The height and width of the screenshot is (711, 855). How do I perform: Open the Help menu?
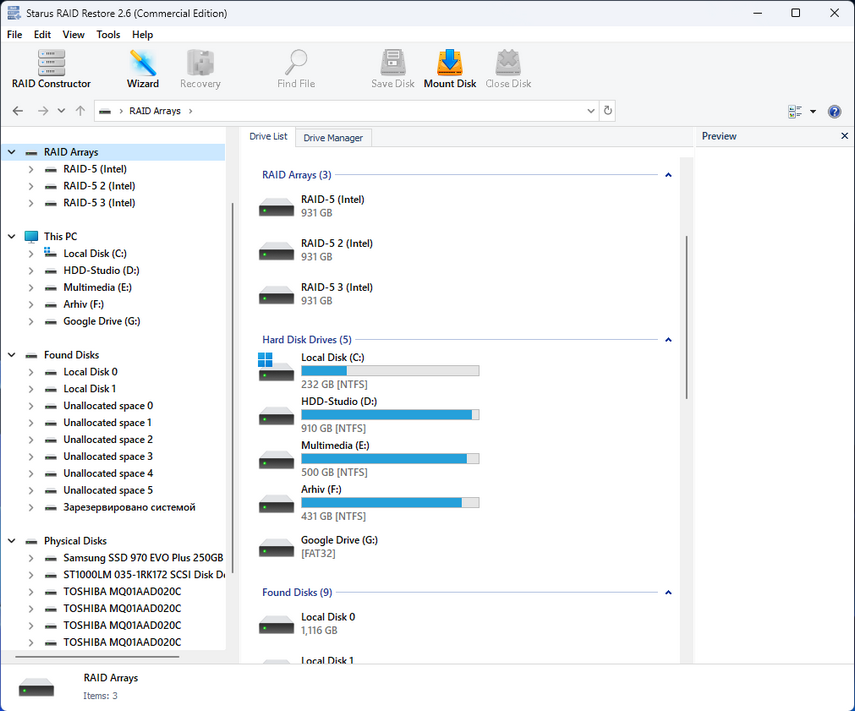coord(142,34)
